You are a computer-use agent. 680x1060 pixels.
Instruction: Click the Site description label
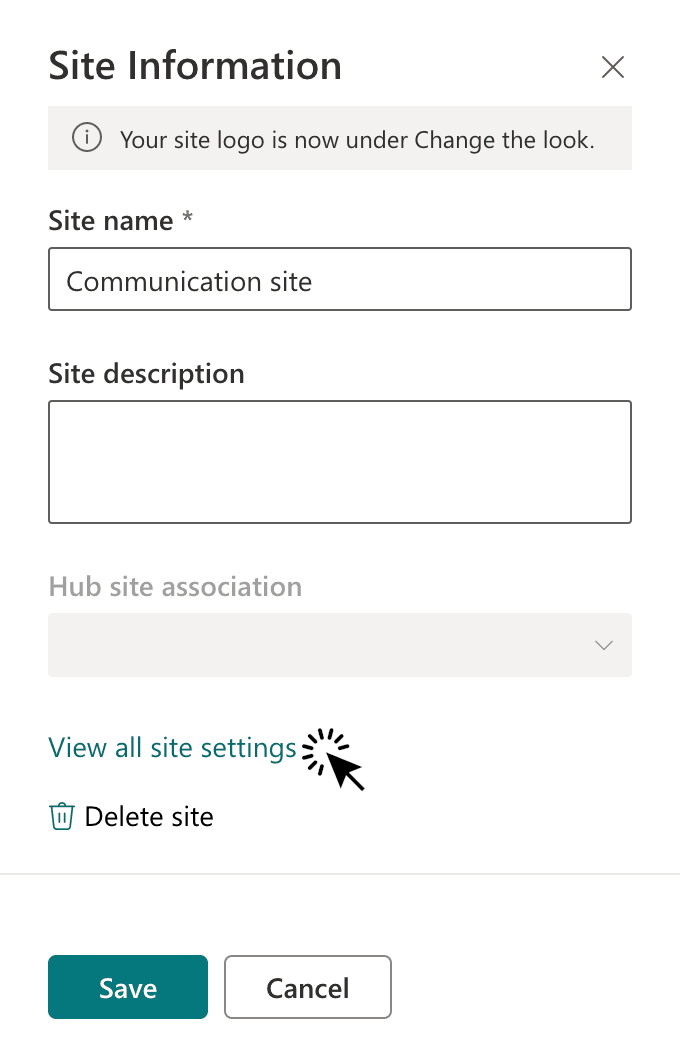(x=146, y=374)
